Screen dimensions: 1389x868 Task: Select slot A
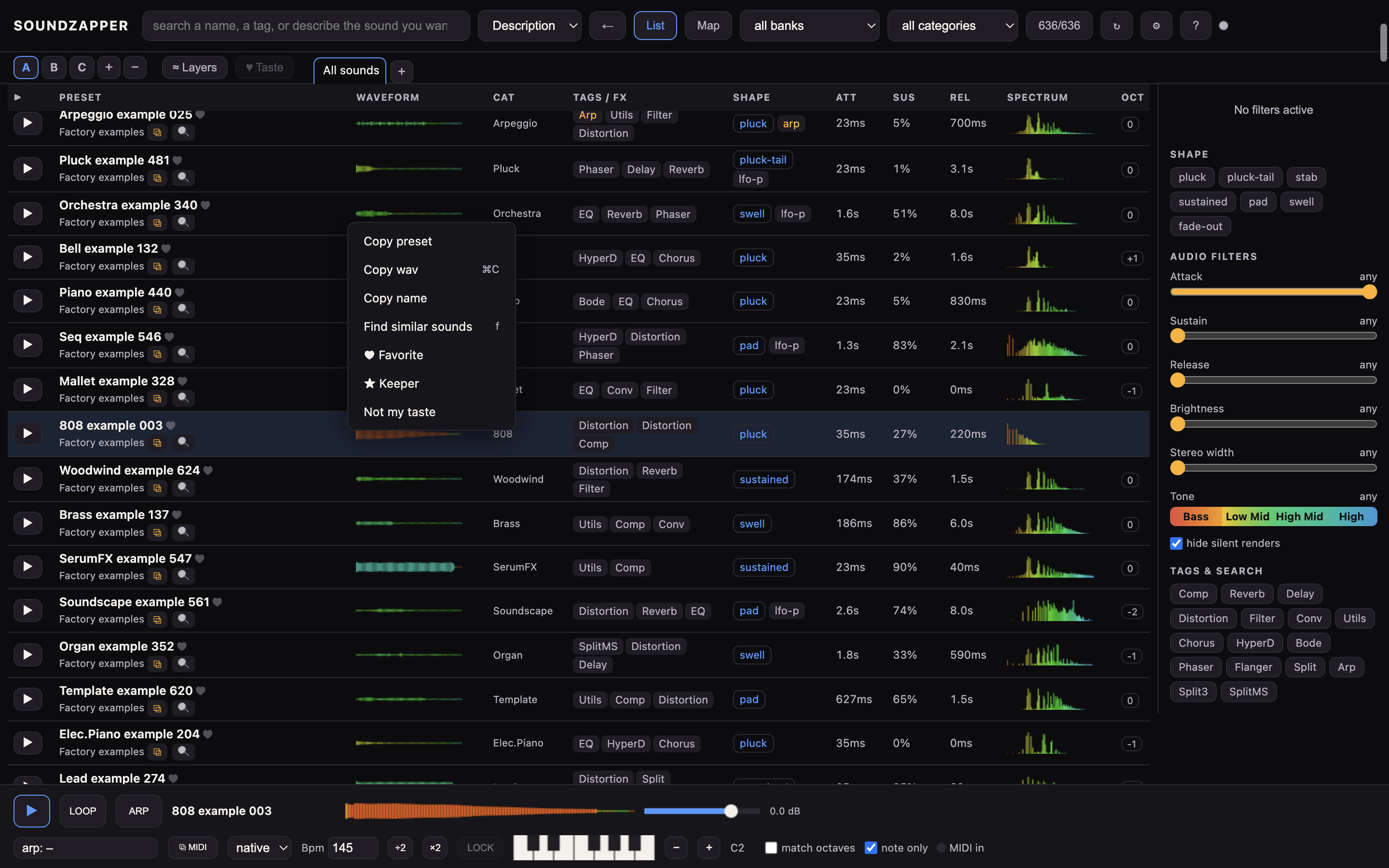click(x=26, y=68)
